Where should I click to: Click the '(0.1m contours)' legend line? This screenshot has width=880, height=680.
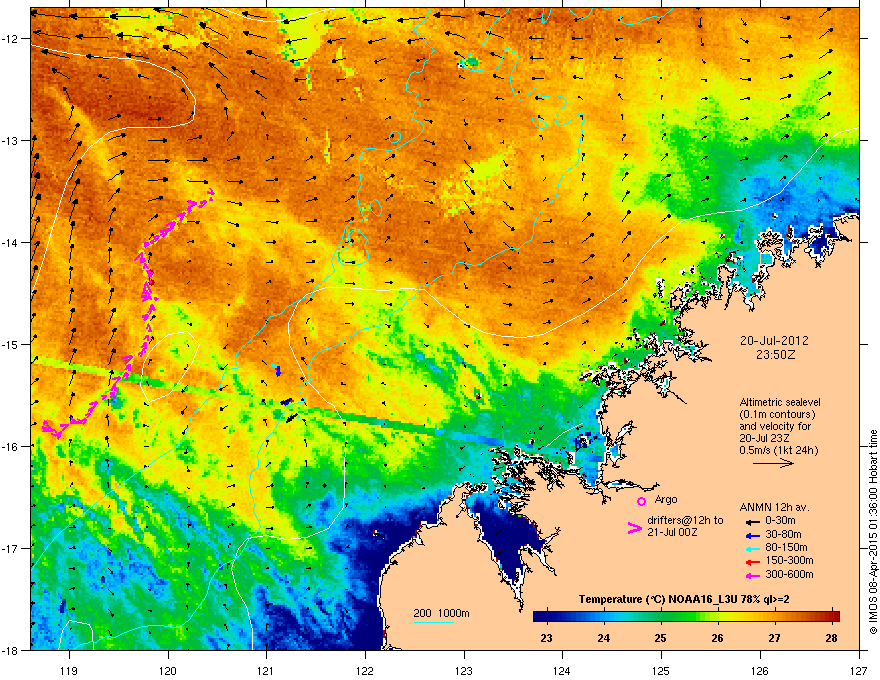tap(777, 415)
